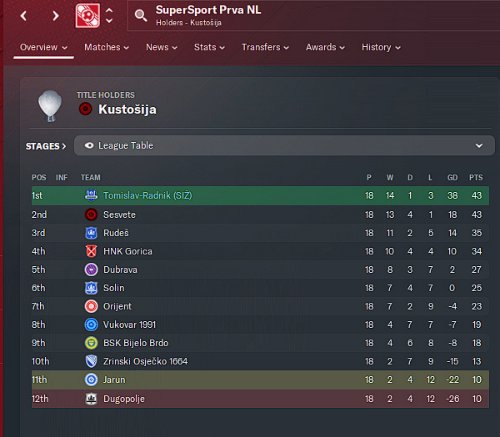The image size is (500, 437).
Task: Click the SuperSport Prva NL competition logo
Action: pos(87,16)
